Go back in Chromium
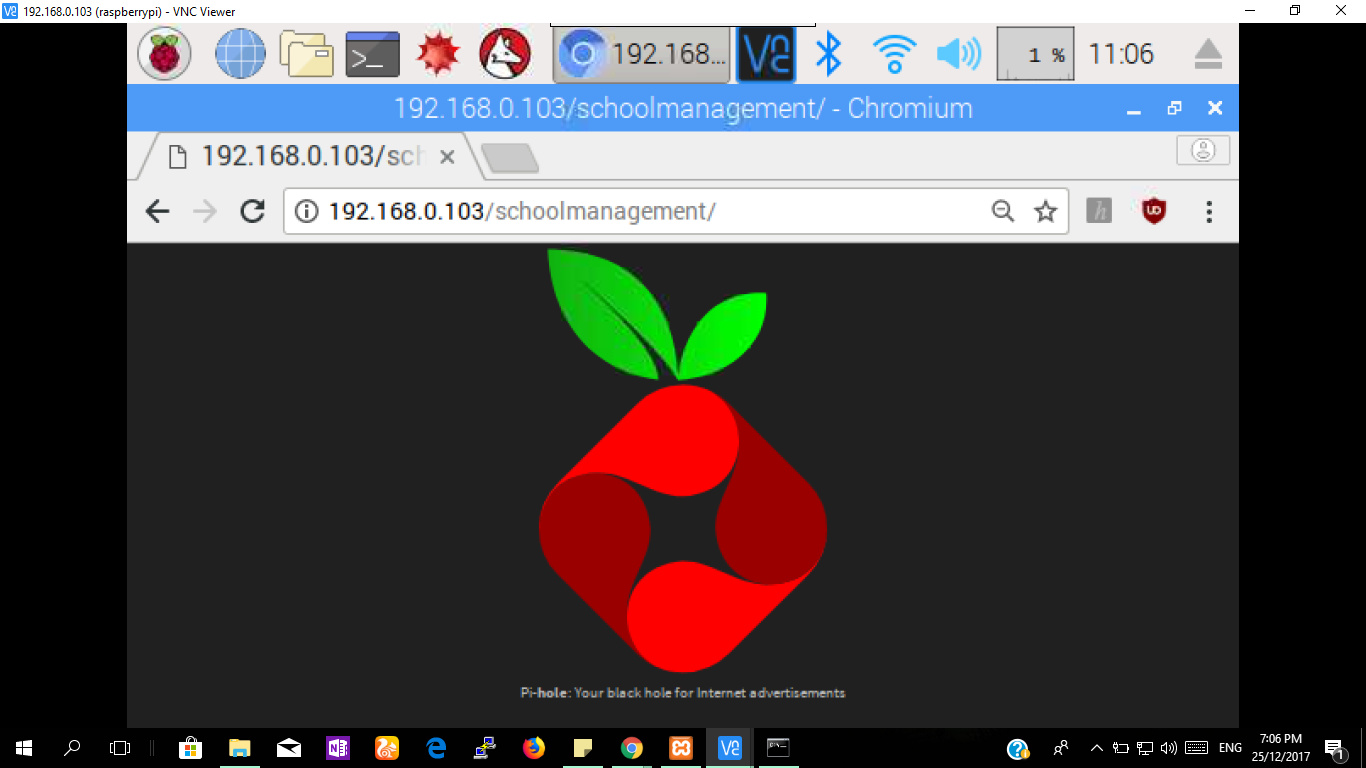 pyautogui.click(x=158, y=211)
